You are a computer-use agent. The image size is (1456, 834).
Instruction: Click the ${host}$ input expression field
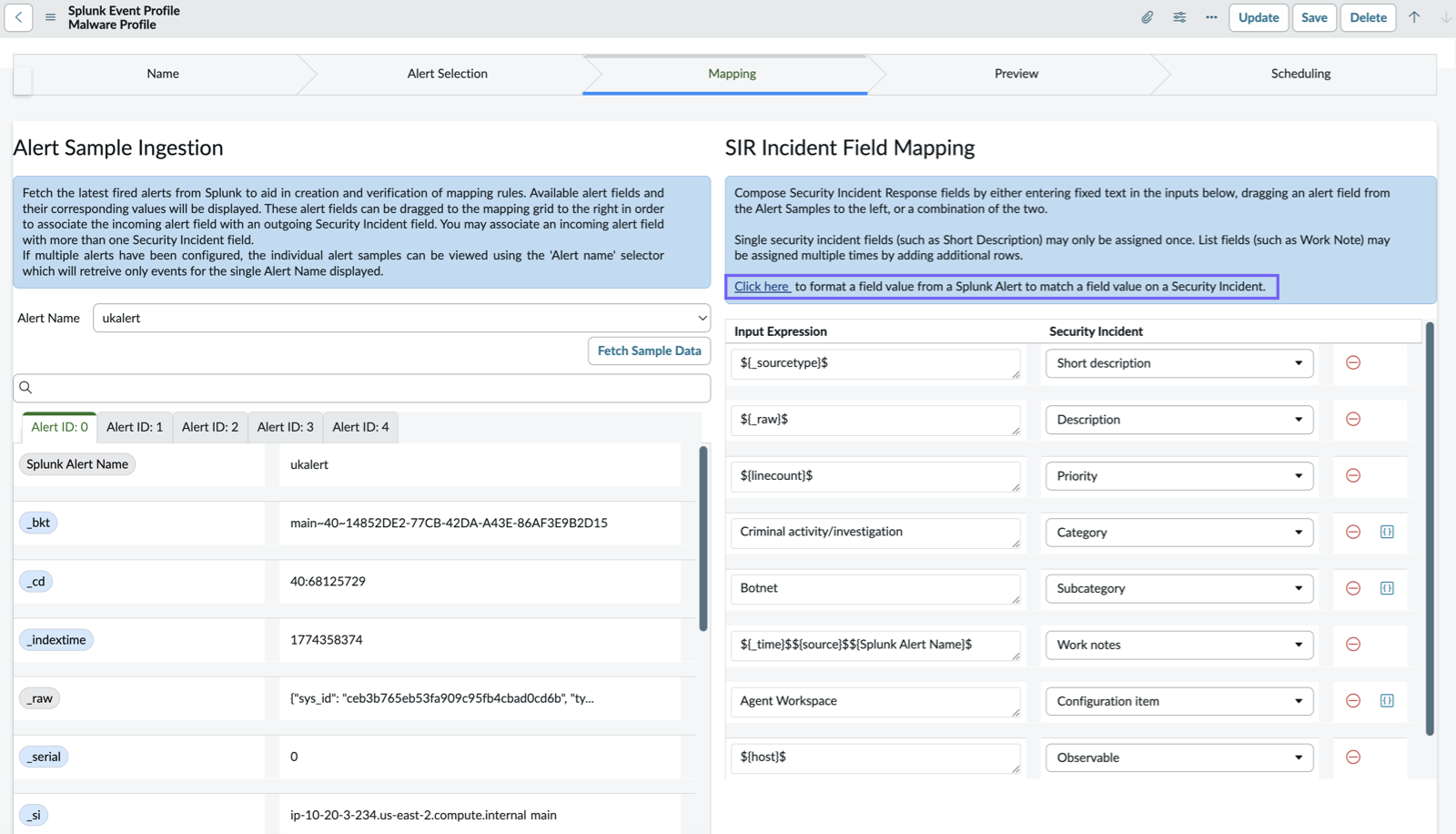pyautogui.click(x=875, y=758)
